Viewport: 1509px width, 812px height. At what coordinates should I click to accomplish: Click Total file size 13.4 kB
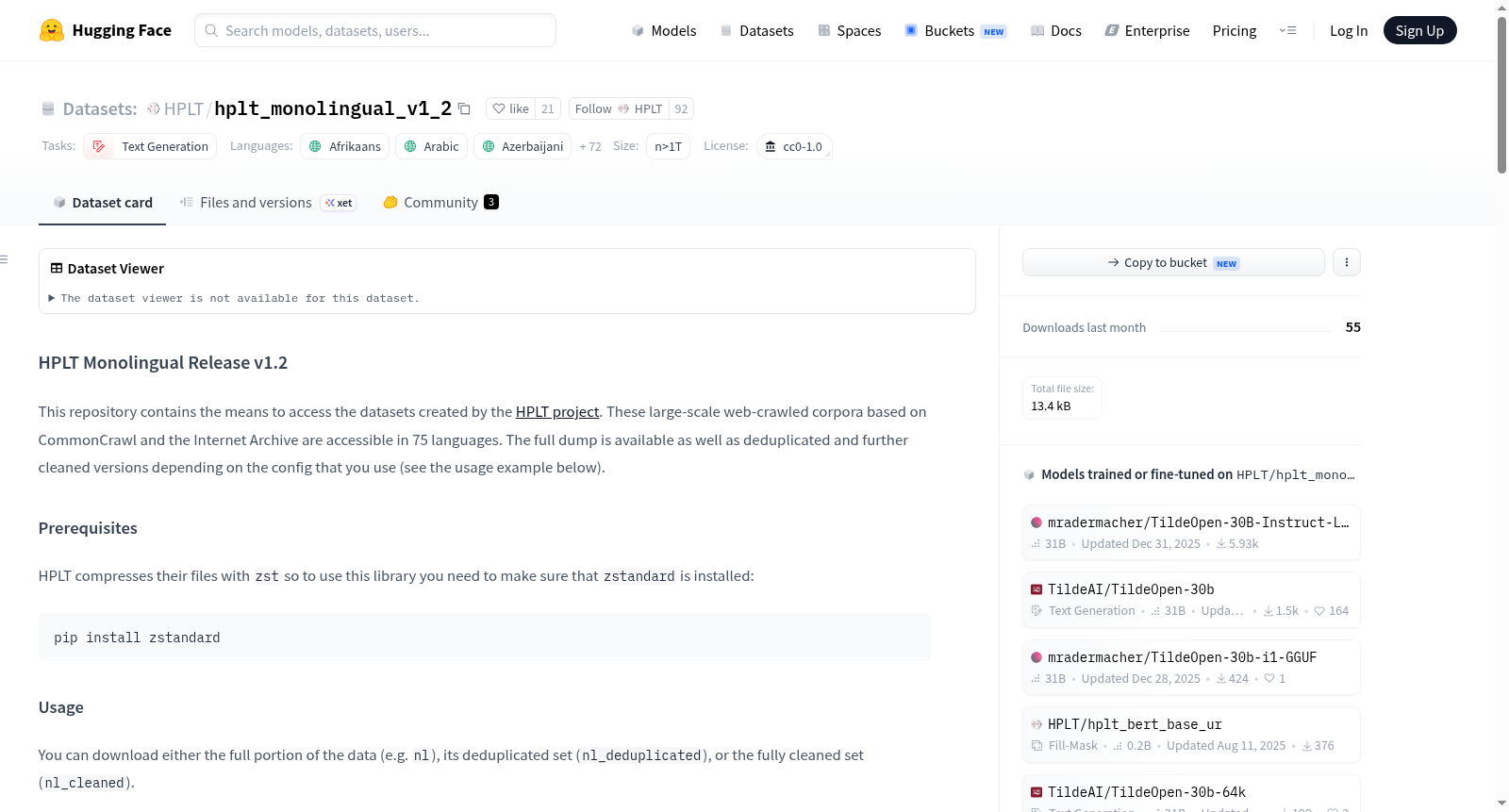click(x=1062, y=397)
